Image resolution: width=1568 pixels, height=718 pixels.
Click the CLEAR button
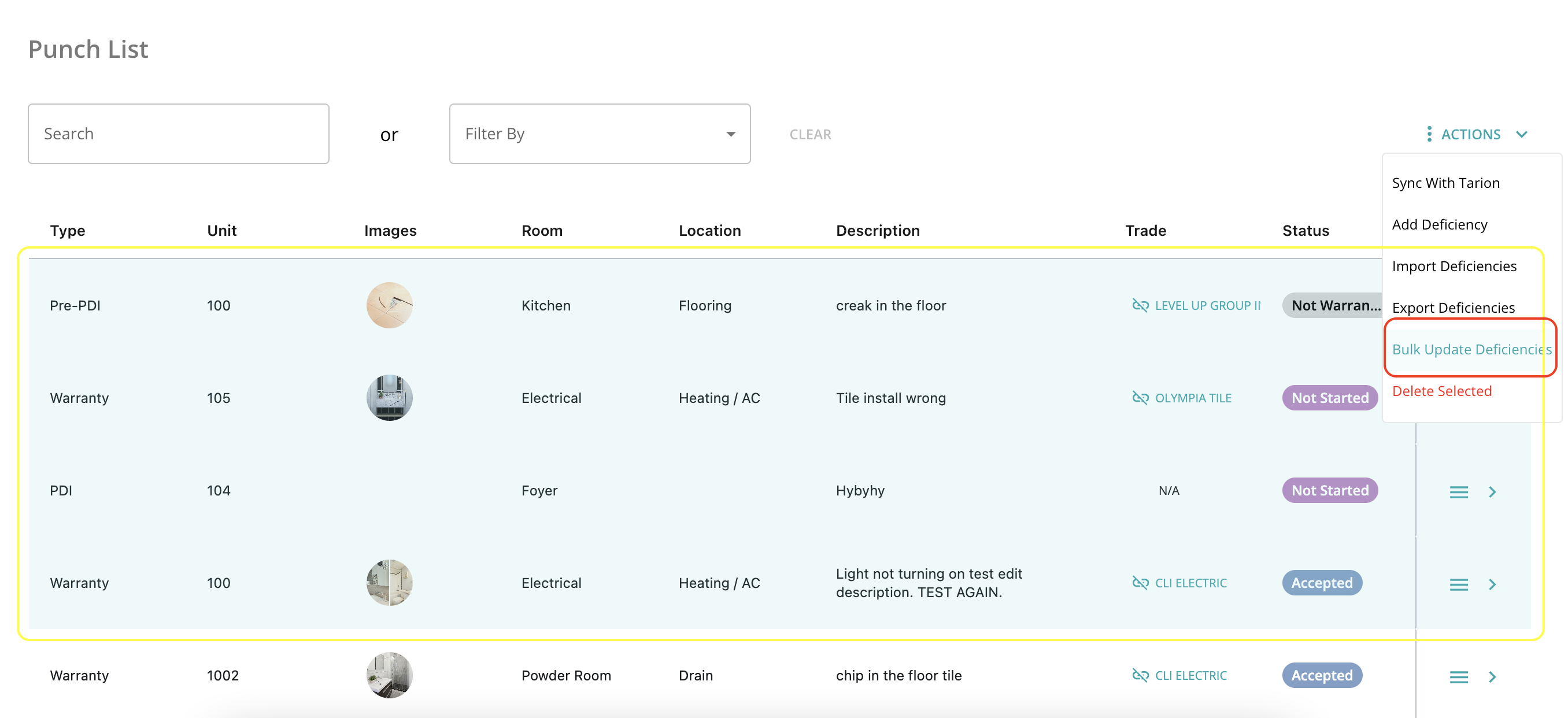coord(810,135)
